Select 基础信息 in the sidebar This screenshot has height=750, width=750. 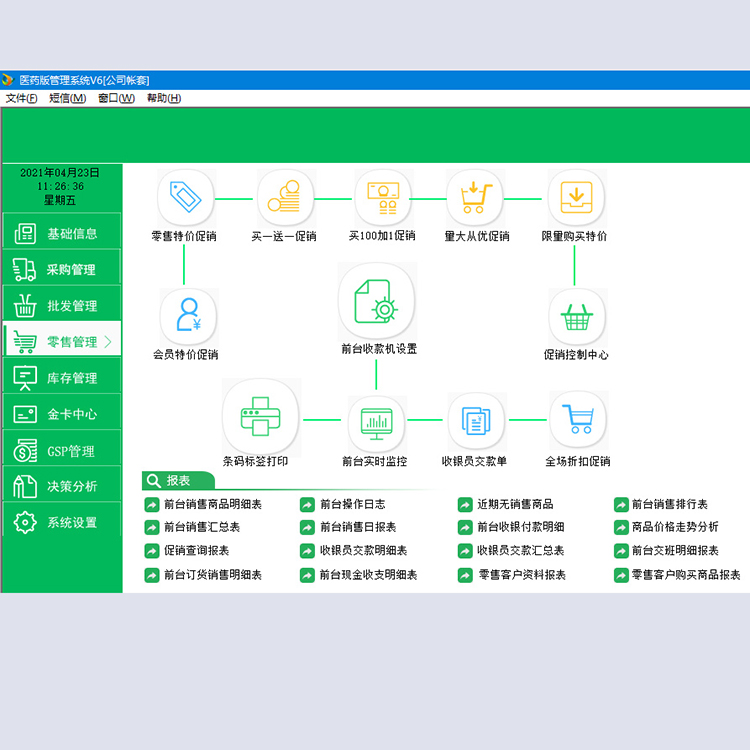(62, 233)
